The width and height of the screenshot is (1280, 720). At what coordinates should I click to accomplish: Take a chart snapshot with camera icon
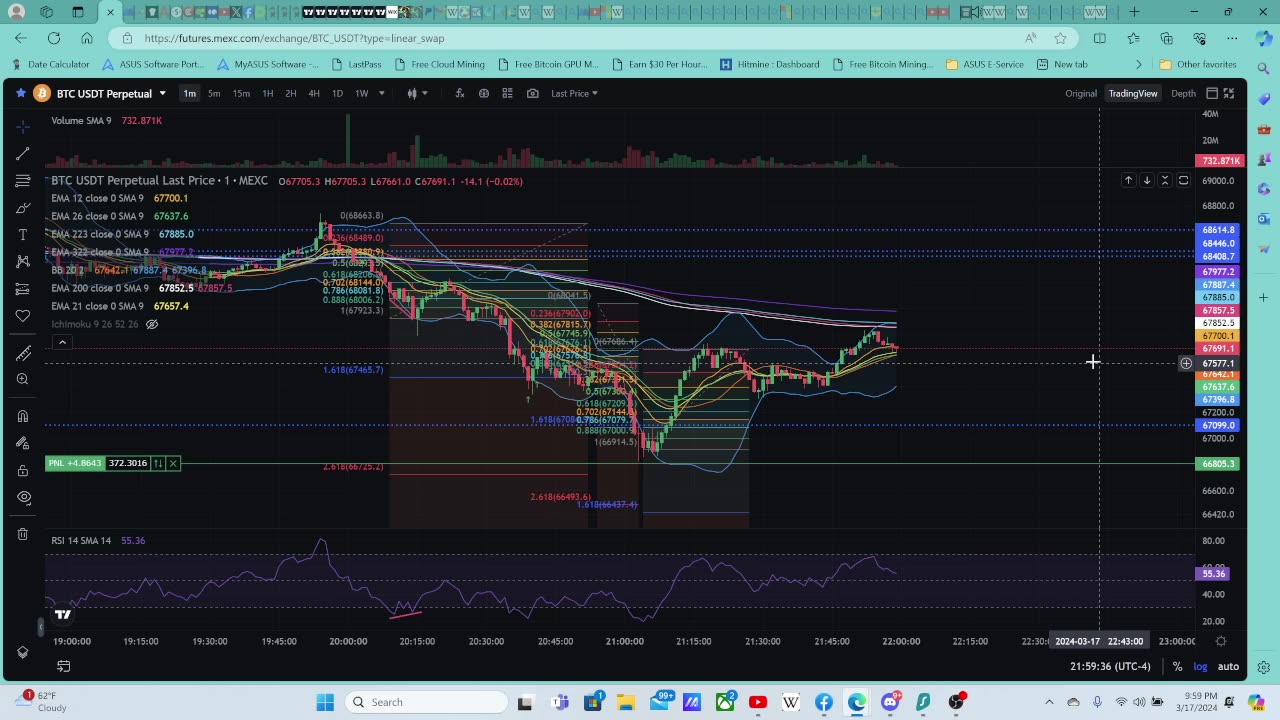[x=532, y=93]
